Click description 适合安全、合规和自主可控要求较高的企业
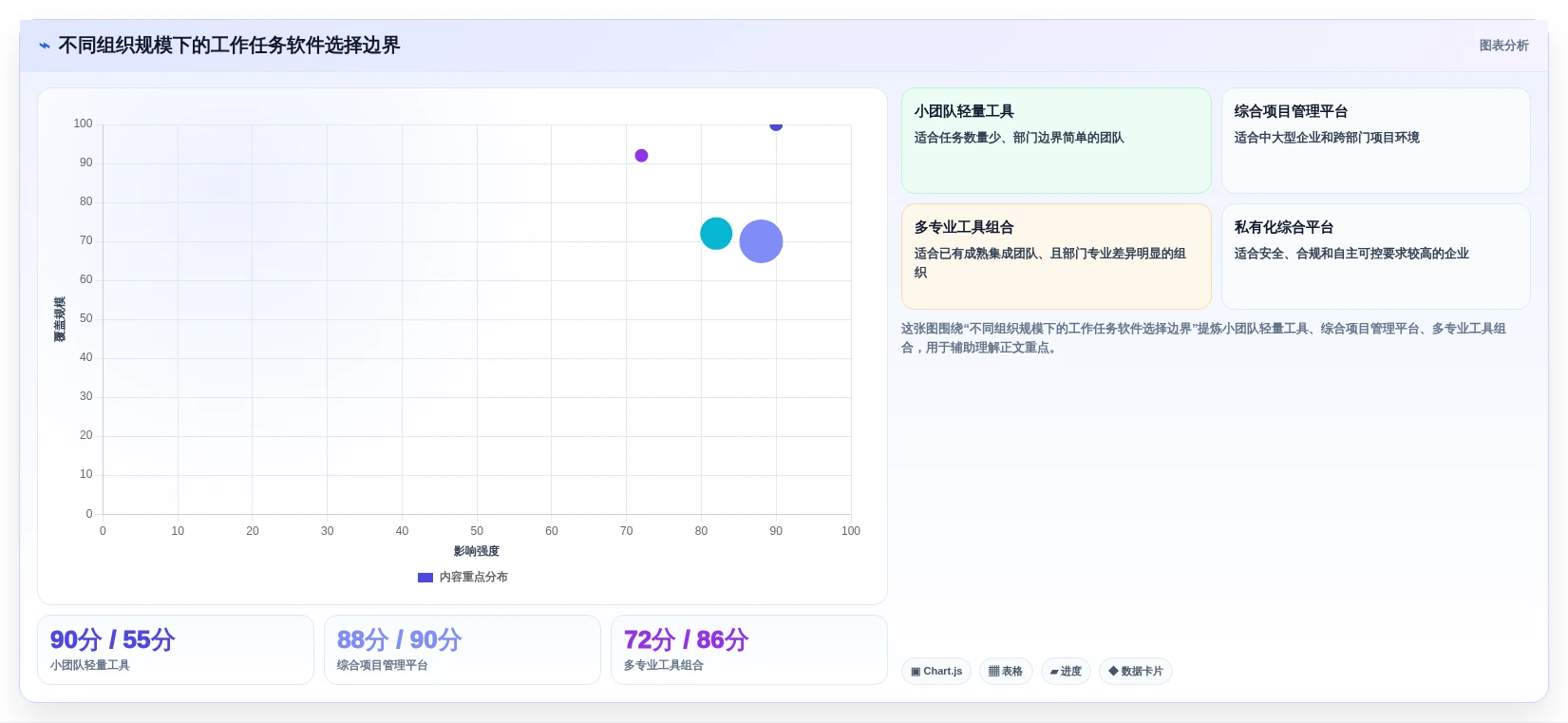The image size is (1568, 723). tap(1351, 254)
